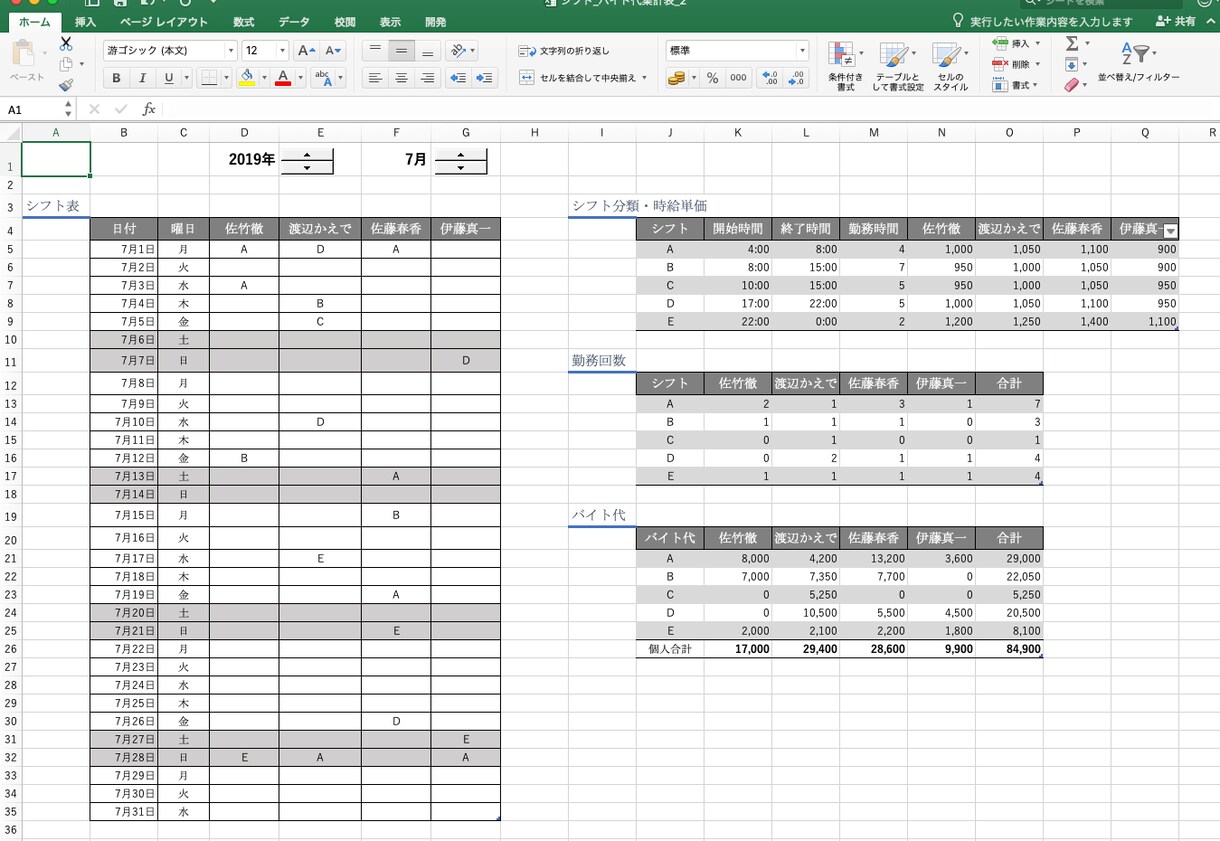The image size is (1220, 841).
Task: Click the increase indent icon
Action: pyautogui.click(x=485, y=78)
